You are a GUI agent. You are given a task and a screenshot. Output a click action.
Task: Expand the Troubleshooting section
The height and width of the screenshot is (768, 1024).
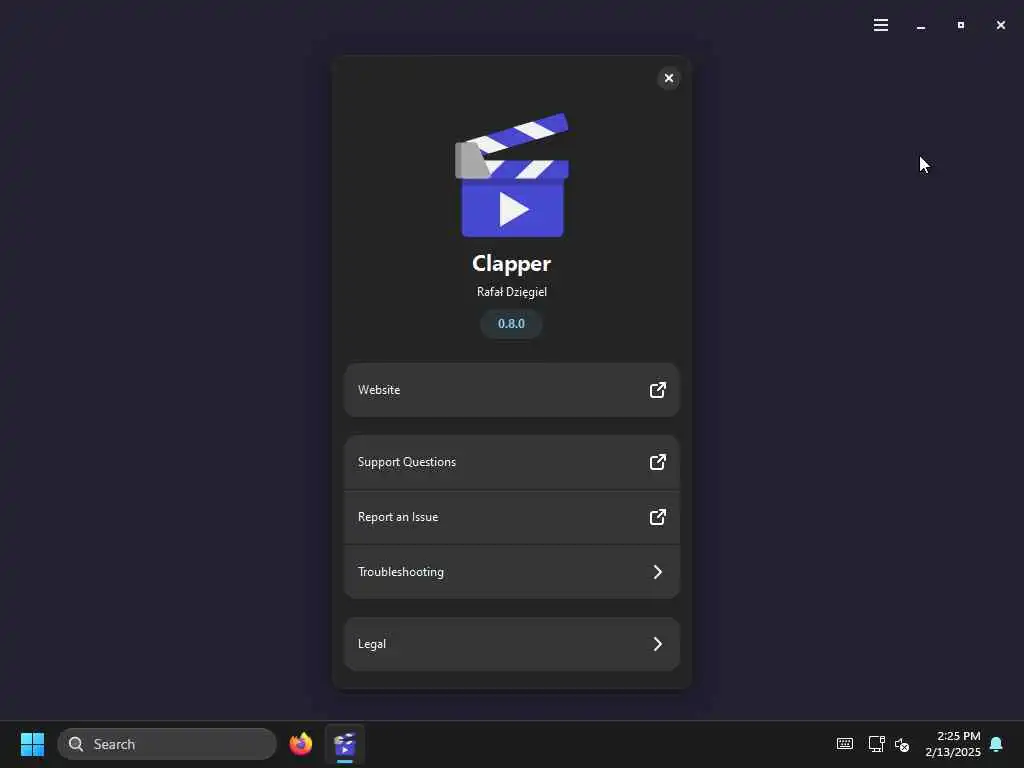(511, 572)
